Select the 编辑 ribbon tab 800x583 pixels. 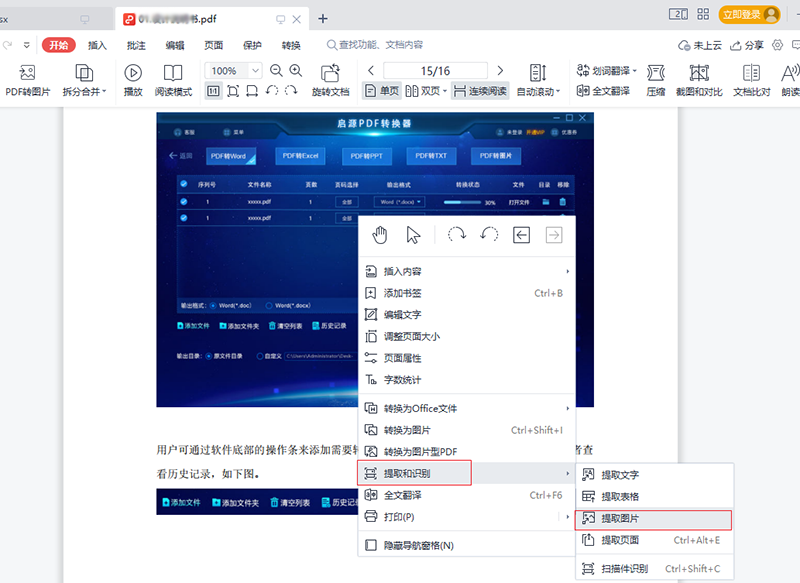[x=174, y=45]
